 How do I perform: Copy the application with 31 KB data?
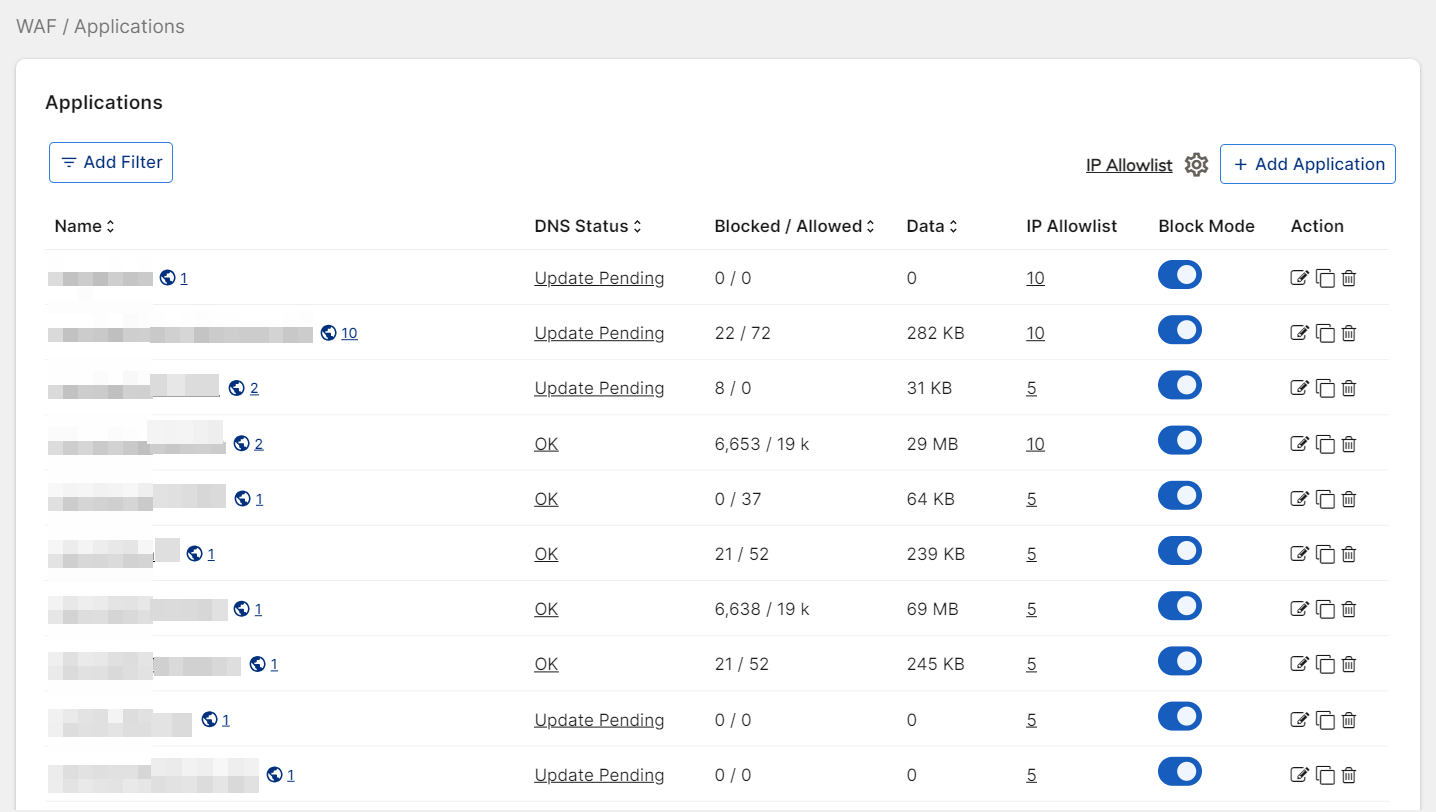[x=1325, y=388]
